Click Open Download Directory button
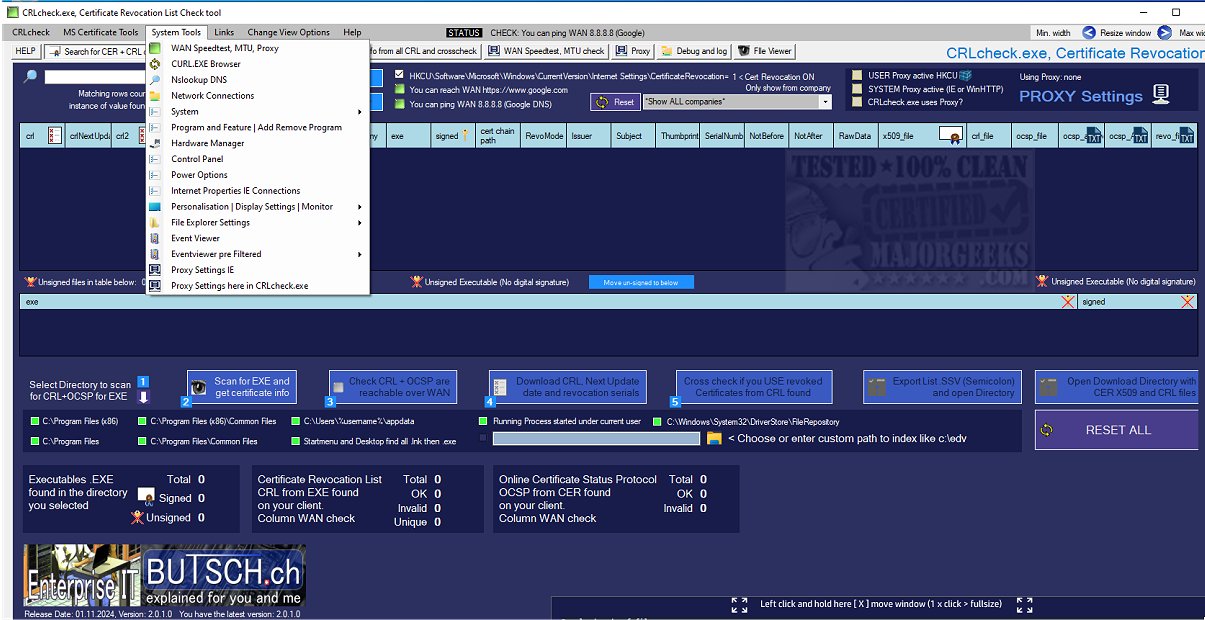1205x620 pixels. [x=1118, y=387]
